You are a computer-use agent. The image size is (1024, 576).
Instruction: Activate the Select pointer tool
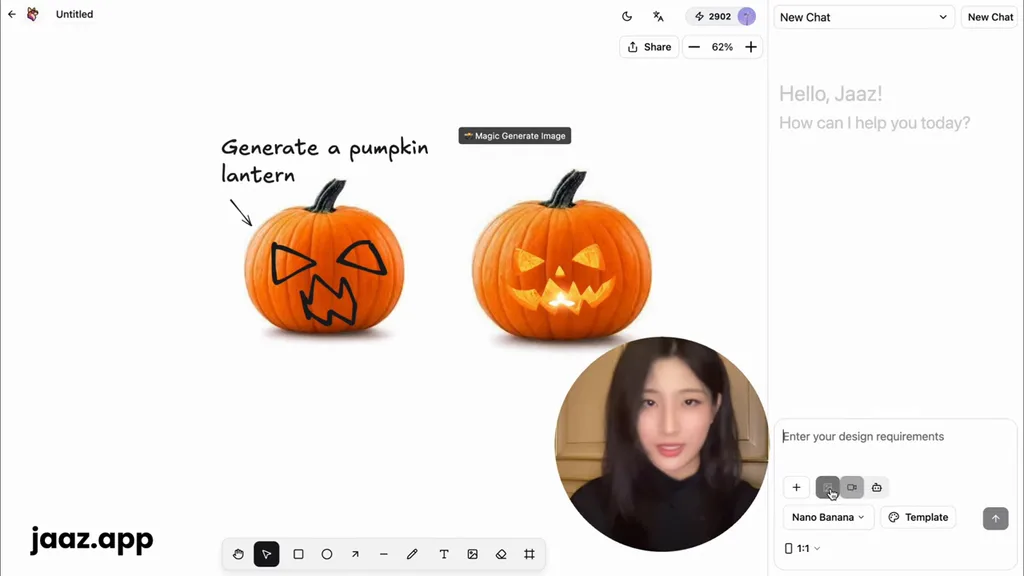266,554
